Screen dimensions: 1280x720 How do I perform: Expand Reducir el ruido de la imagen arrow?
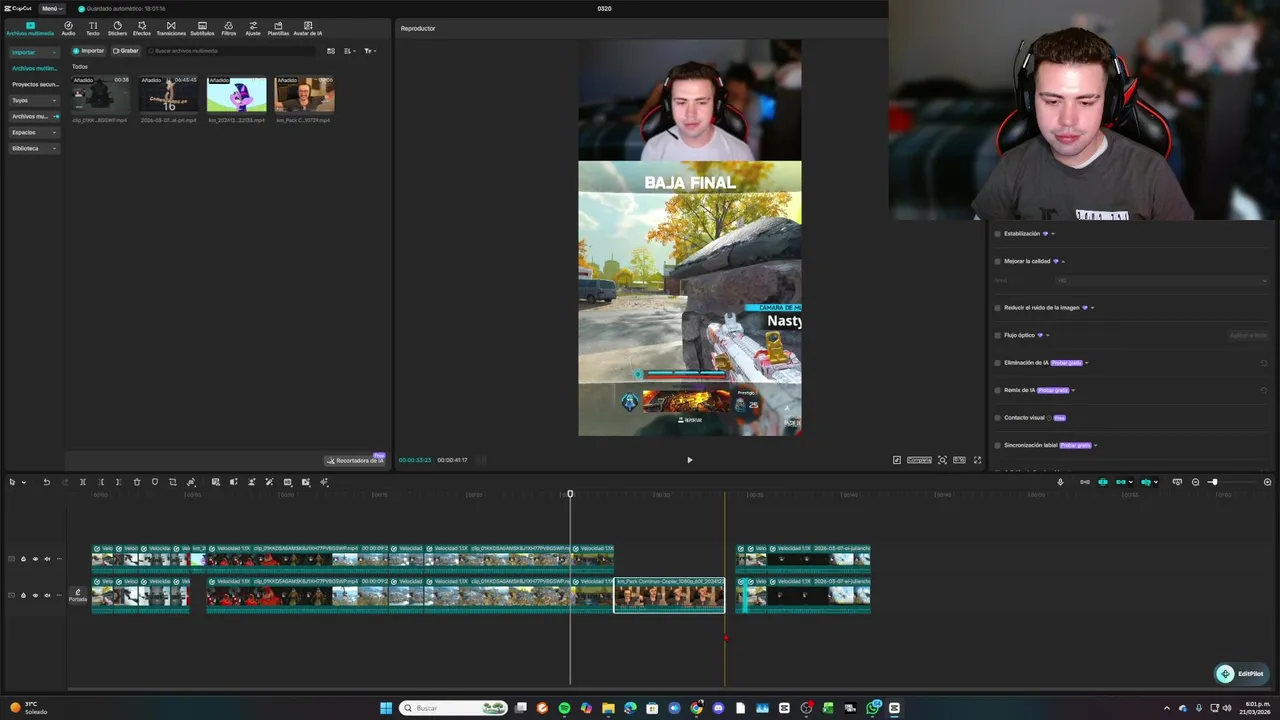(1092, 308)
